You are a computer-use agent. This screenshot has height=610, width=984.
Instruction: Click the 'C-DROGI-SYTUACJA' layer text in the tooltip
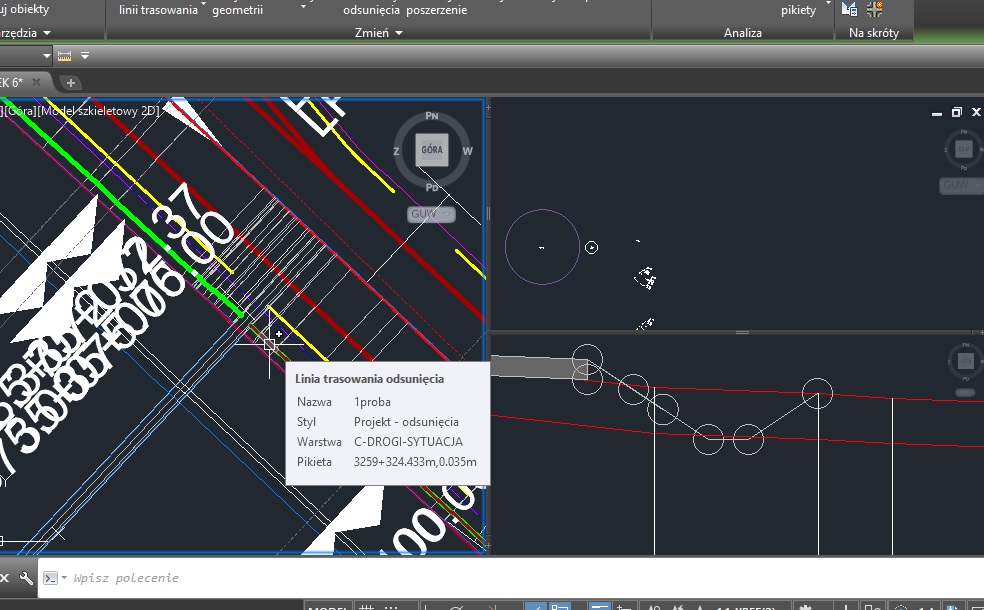tap(409, 442)
